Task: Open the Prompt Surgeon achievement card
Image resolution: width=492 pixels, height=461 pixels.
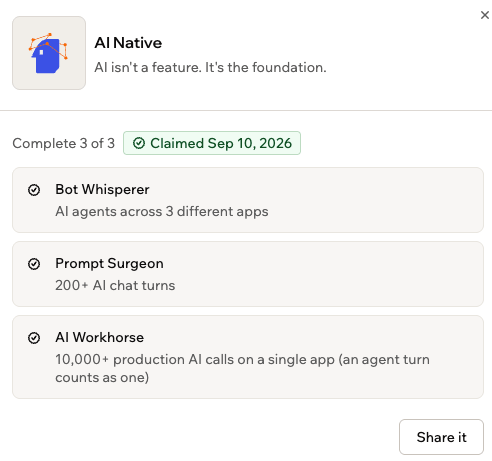Action: click(x=248, y=274)
